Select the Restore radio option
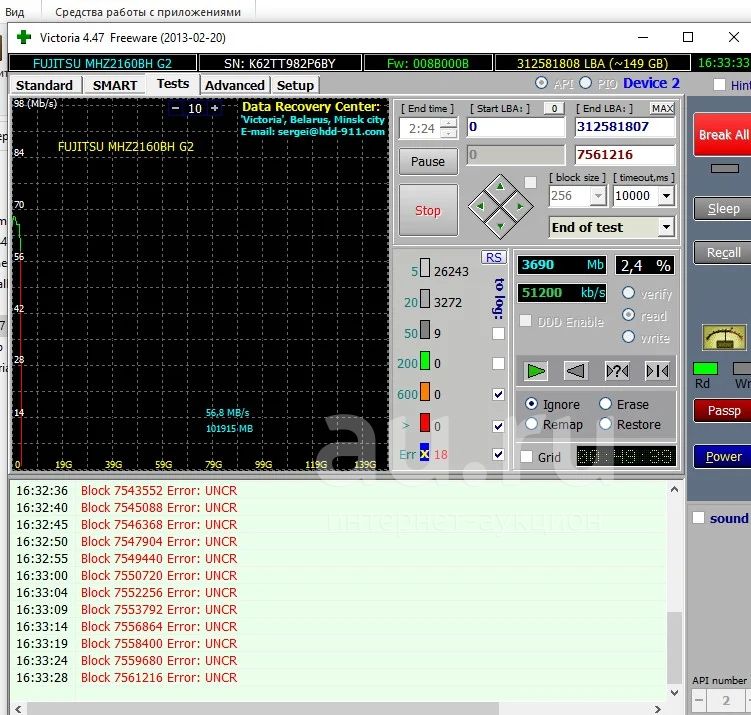751x715 pixels. tap(605, 424)
